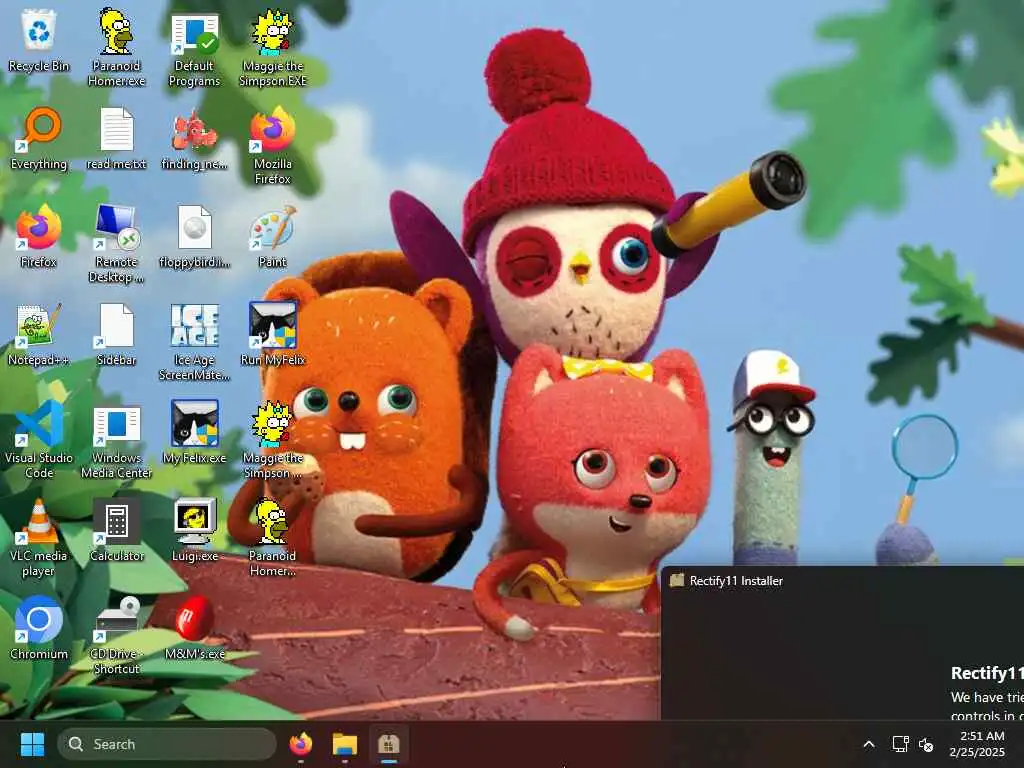Open the muted volume tray icon
The height and width of the screenshot is (768, 1024).
point(926,744)
